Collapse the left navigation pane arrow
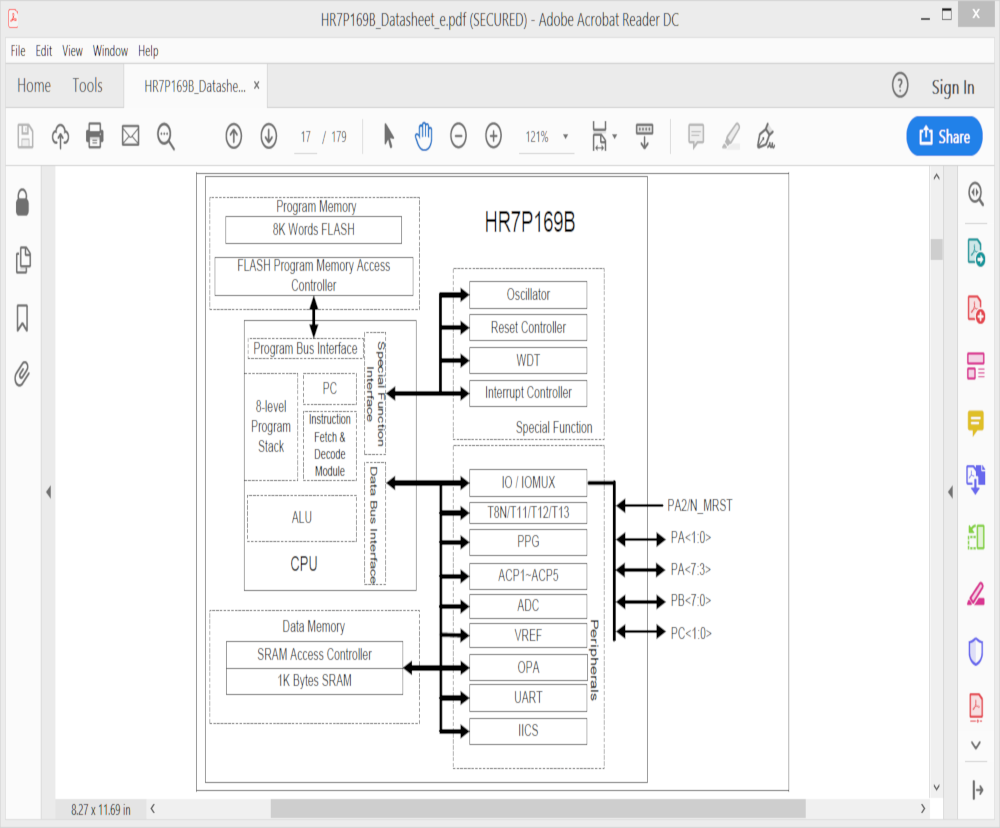 (x=48, y=492)
